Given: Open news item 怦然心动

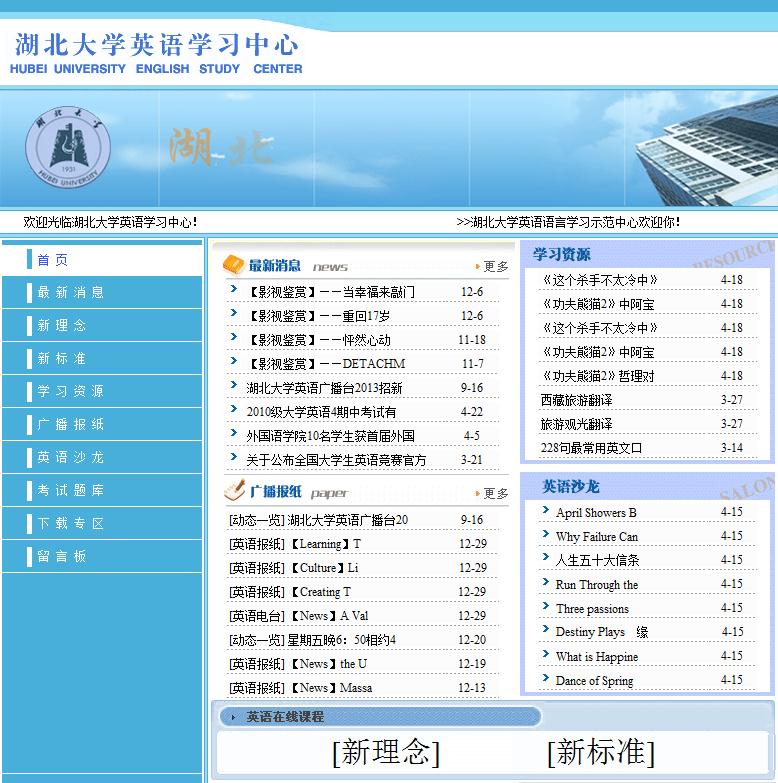Looking at the screenshot, I should (x=319, y=340).
